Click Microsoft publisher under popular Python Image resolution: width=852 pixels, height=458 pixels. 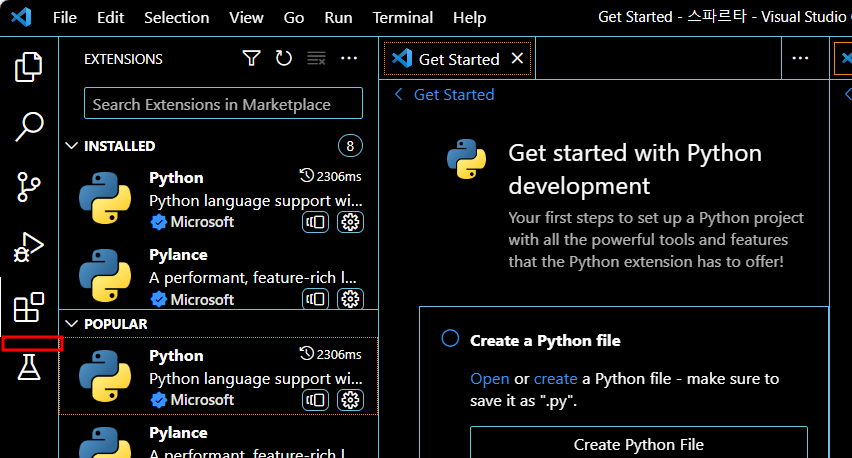pyautogui.click(x=202, y=400)
